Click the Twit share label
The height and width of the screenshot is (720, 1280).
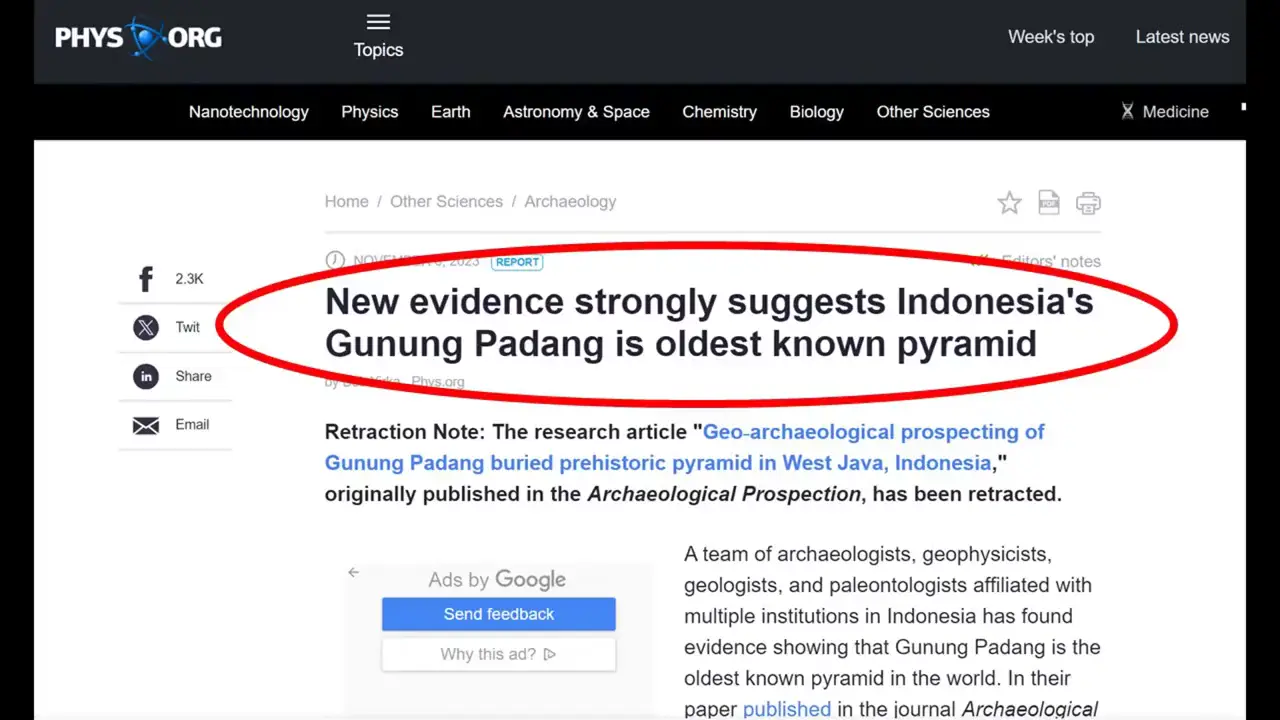[x=188, y=327]
